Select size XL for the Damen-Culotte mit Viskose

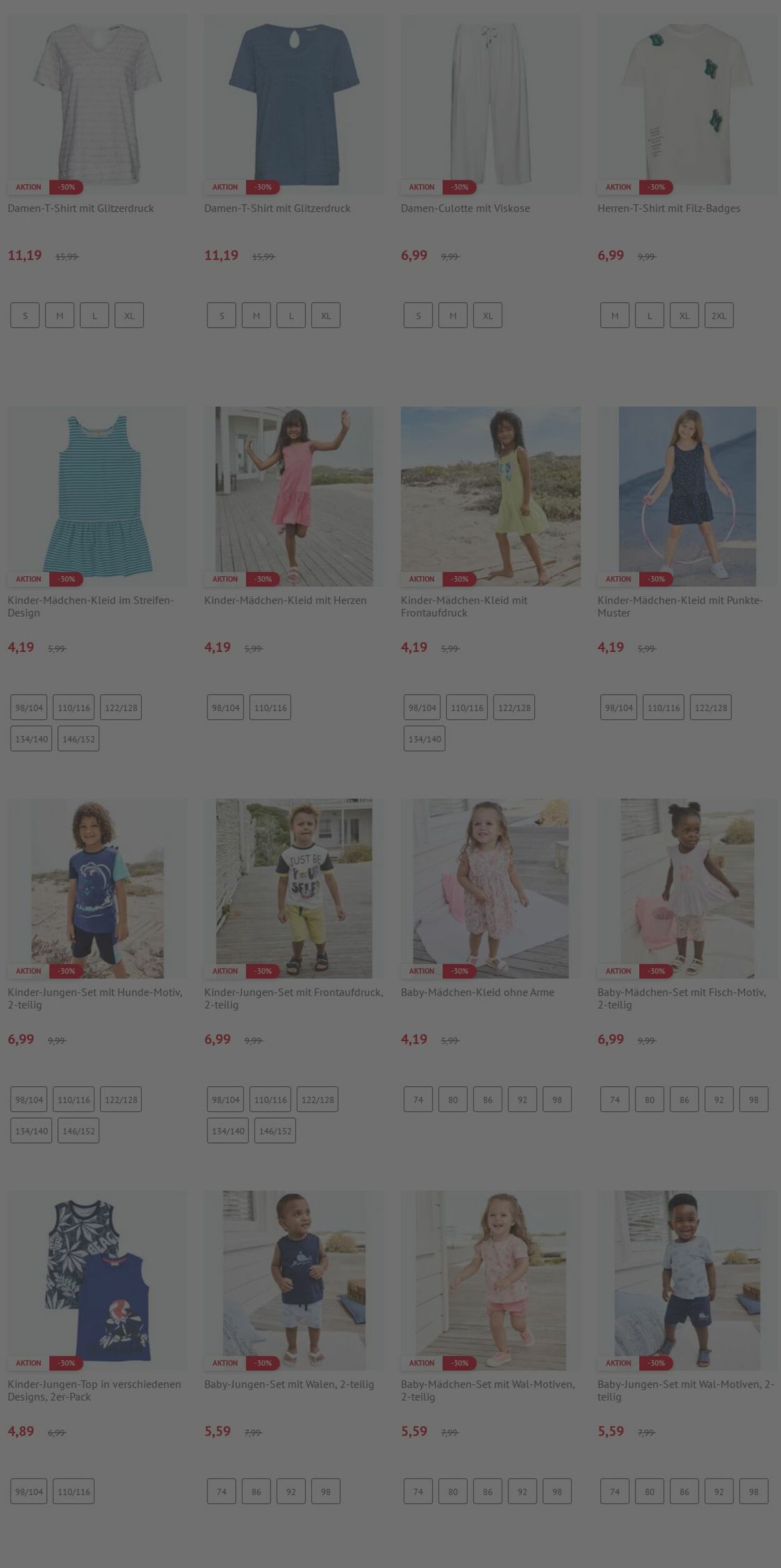[x=487, y=316]
